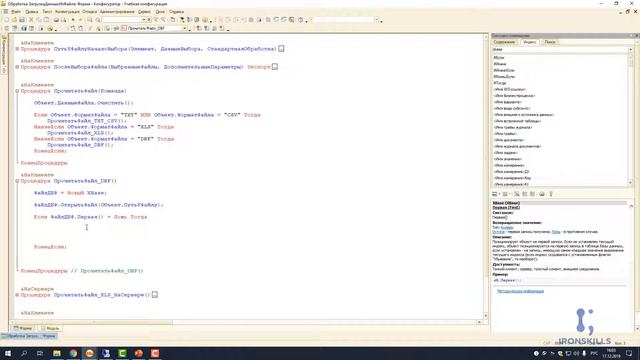Expand the ПрочитатьФайл_XLS_НаСервере procedure
This screenshot has width=640, height=360.
(17, 295)
